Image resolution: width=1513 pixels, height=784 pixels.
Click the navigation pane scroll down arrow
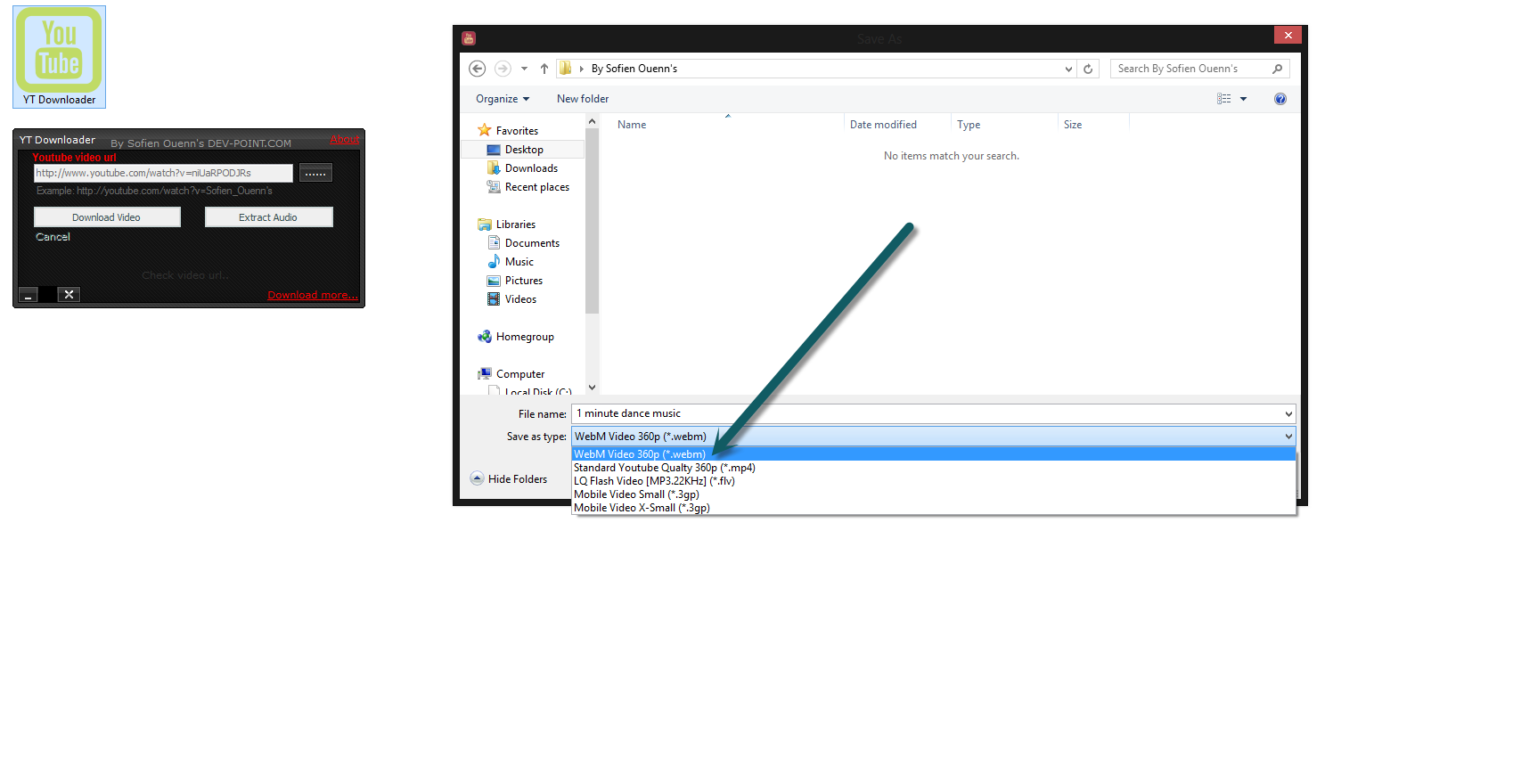pyautogui.click(x=592, y=388)
